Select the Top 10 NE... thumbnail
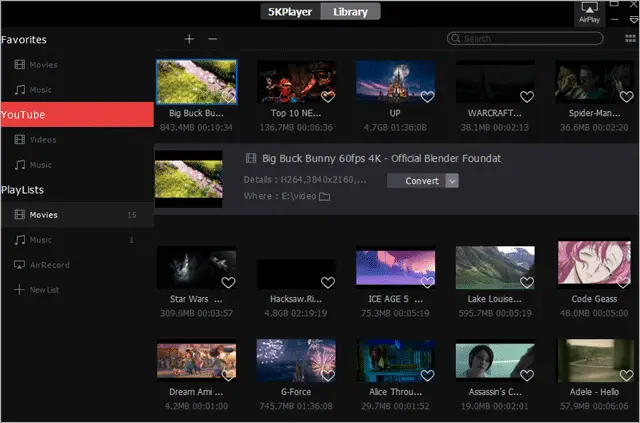Viewport: 640px width, 423px height. pos(296,82)
